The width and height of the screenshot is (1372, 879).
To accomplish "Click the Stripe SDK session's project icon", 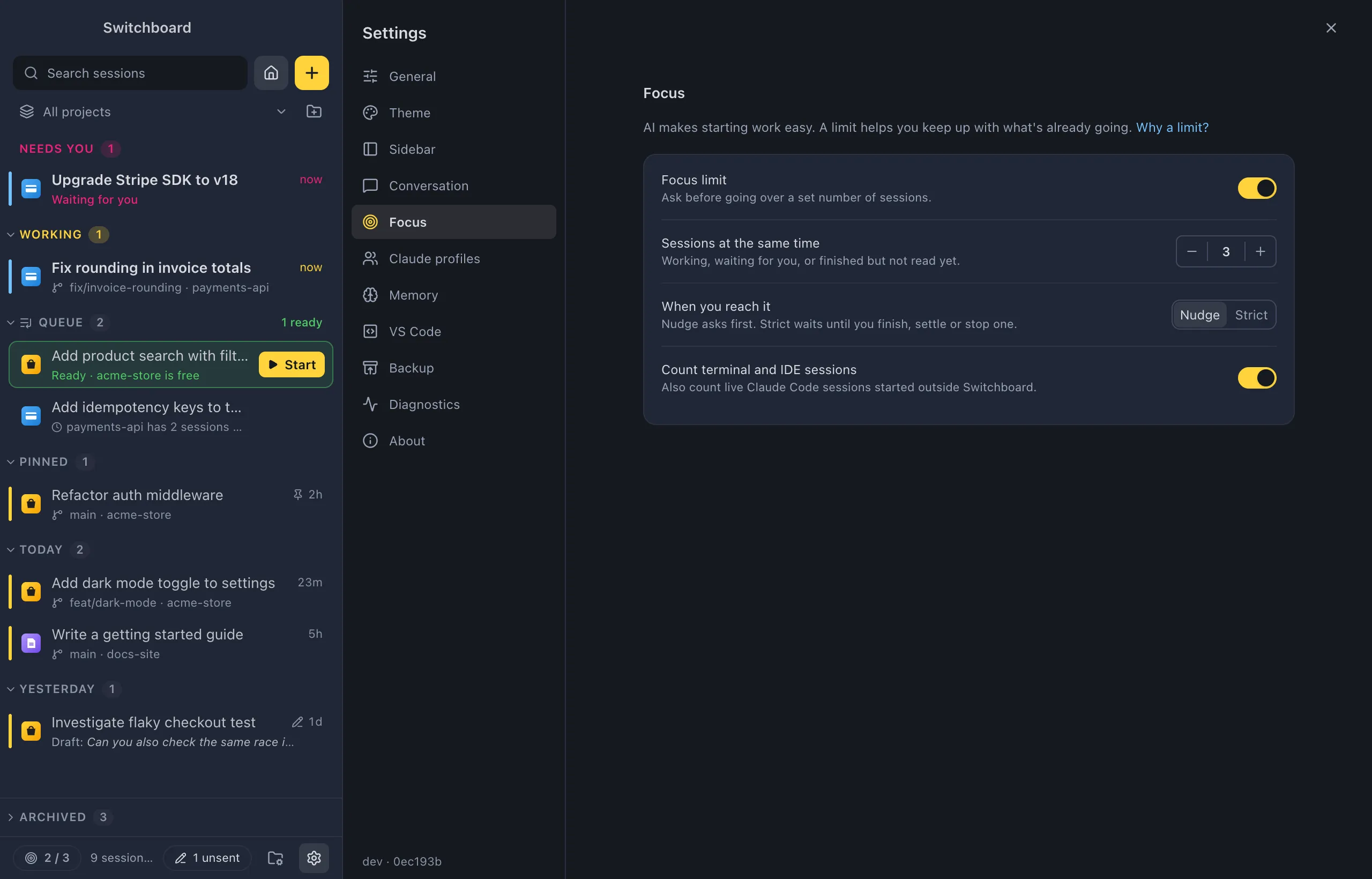I will tap(31, 188).
